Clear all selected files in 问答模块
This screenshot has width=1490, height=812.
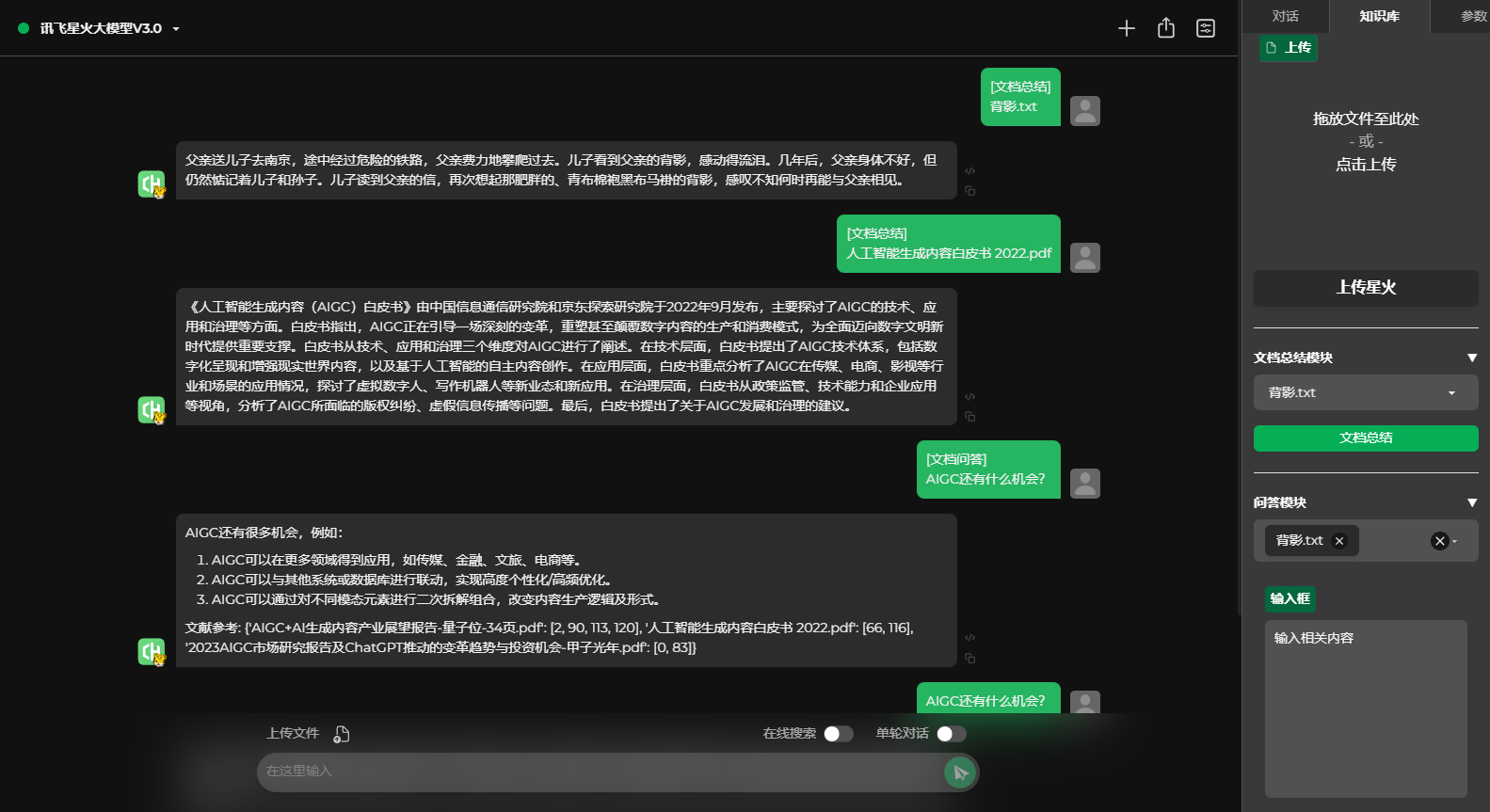click(x=1439, y=540)
